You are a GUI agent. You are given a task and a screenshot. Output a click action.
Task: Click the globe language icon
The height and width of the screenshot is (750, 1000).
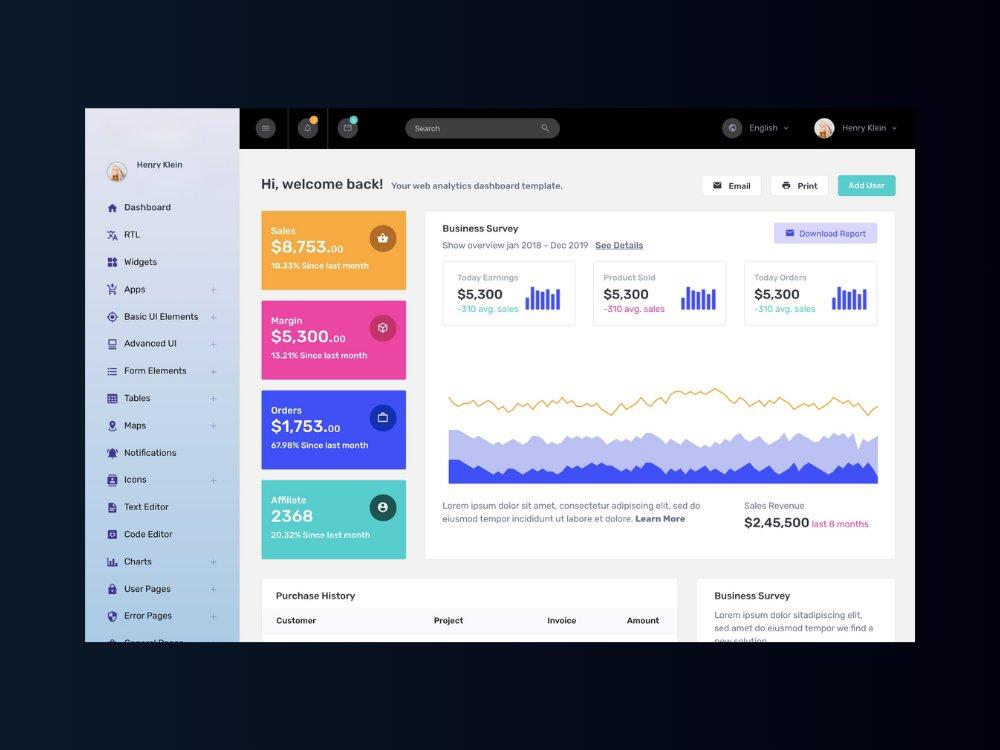[732, 128]
